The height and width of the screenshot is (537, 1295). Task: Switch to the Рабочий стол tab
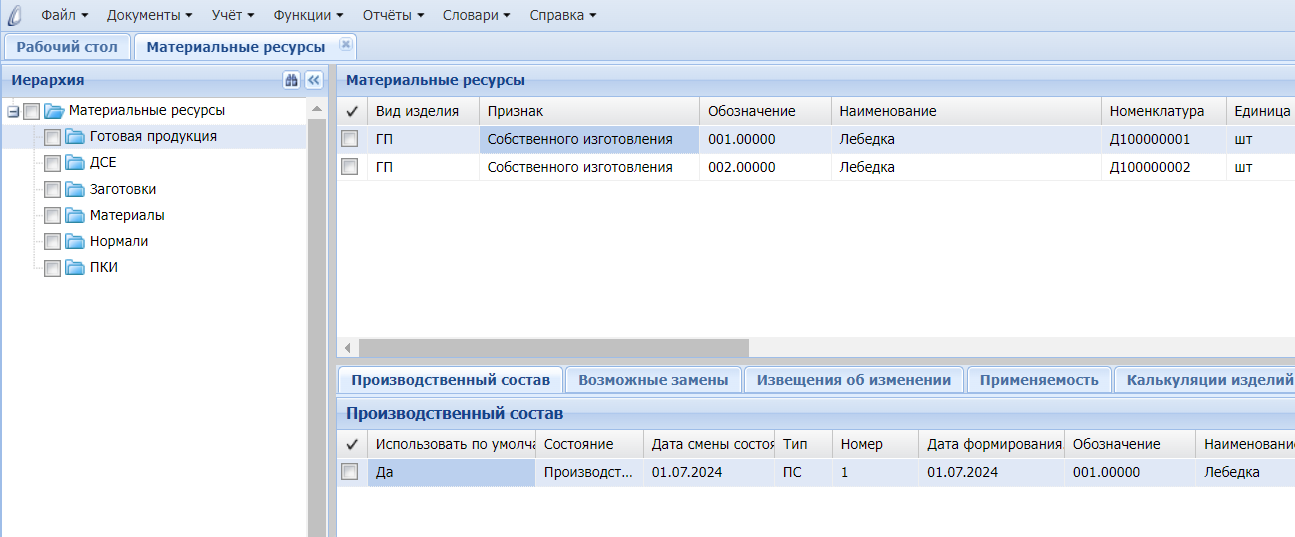67,47
